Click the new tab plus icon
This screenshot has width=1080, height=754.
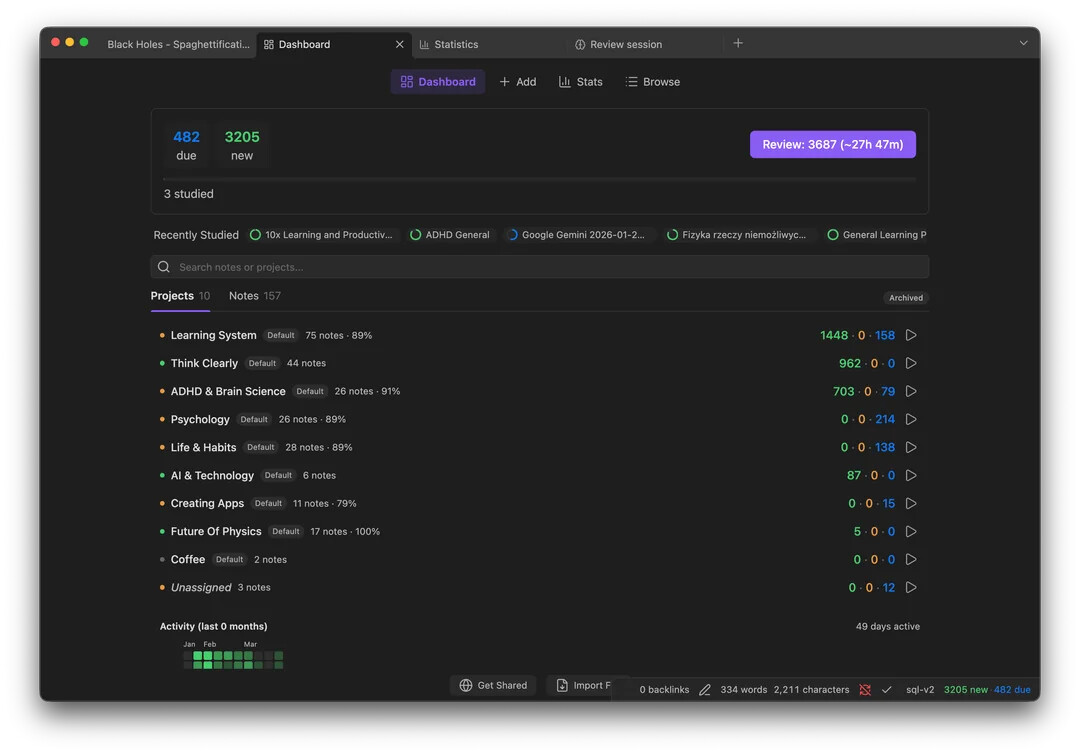click(738, 43)
